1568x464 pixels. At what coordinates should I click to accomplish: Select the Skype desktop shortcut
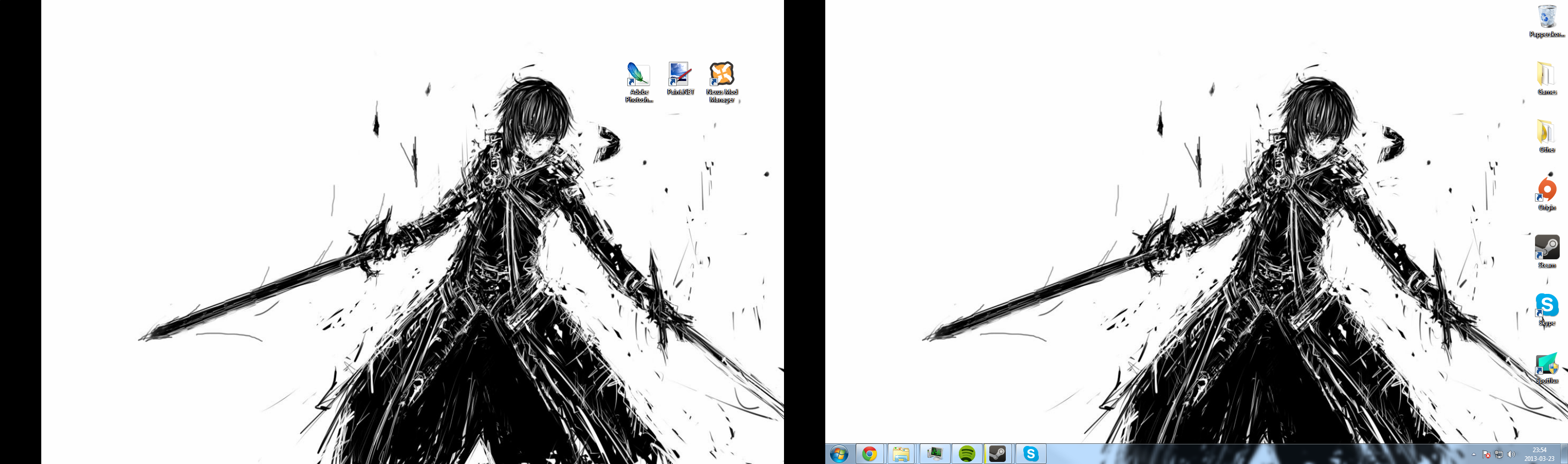point(1547,309)
